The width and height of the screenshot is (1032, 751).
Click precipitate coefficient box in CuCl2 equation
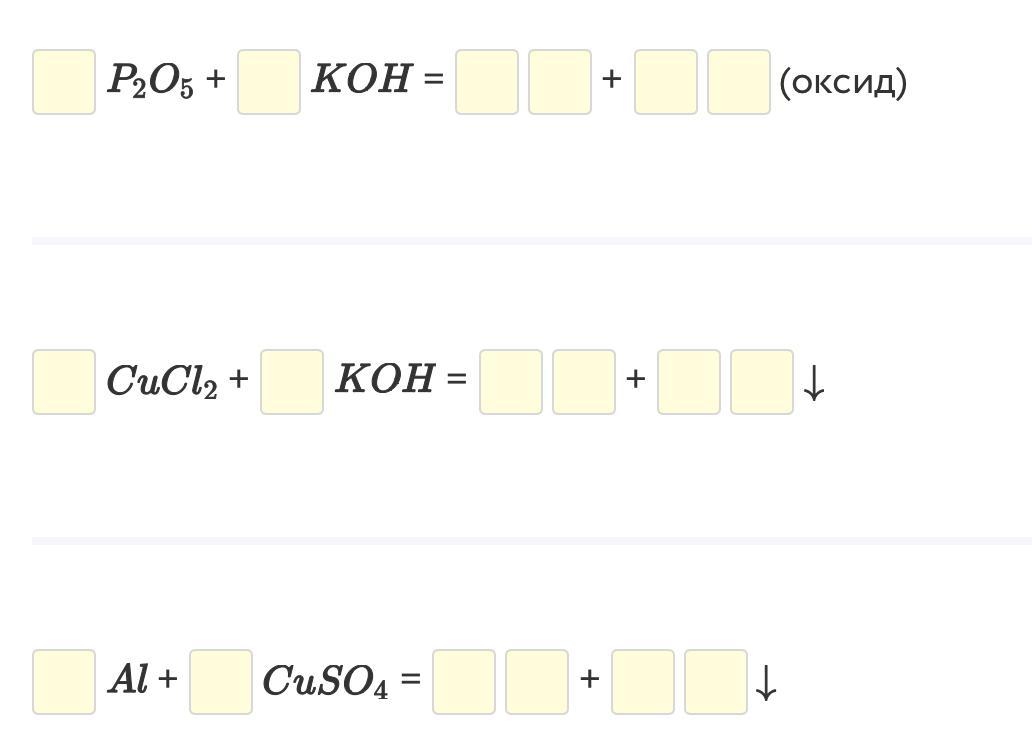click(689, 382)
